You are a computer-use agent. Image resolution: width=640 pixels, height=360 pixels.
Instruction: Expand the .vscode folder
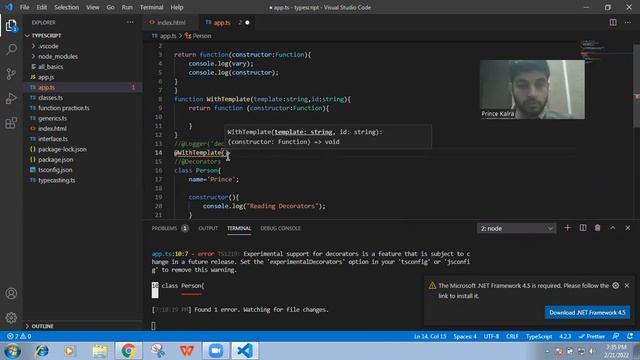(48, 46)
